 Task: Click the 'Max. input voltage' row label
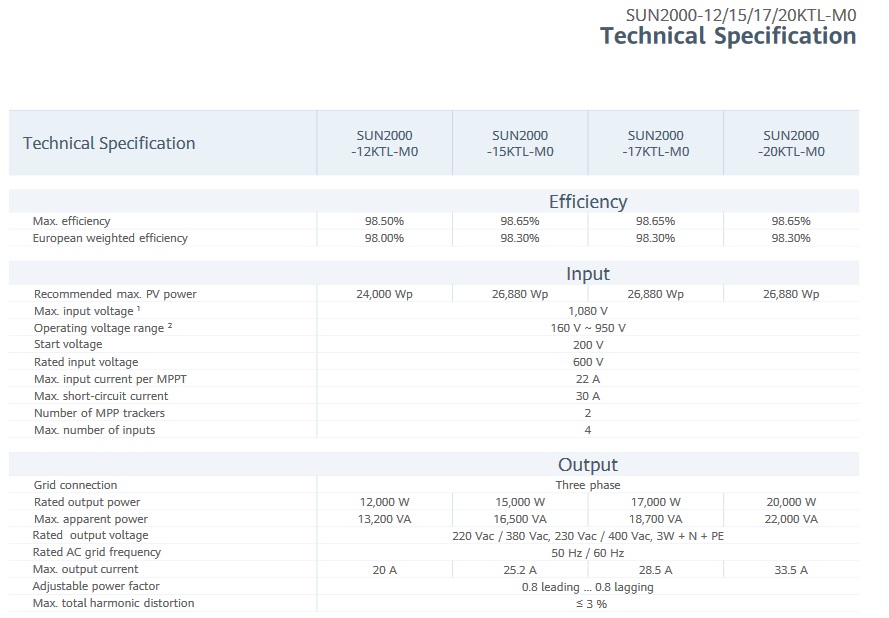tap(87, 311)
